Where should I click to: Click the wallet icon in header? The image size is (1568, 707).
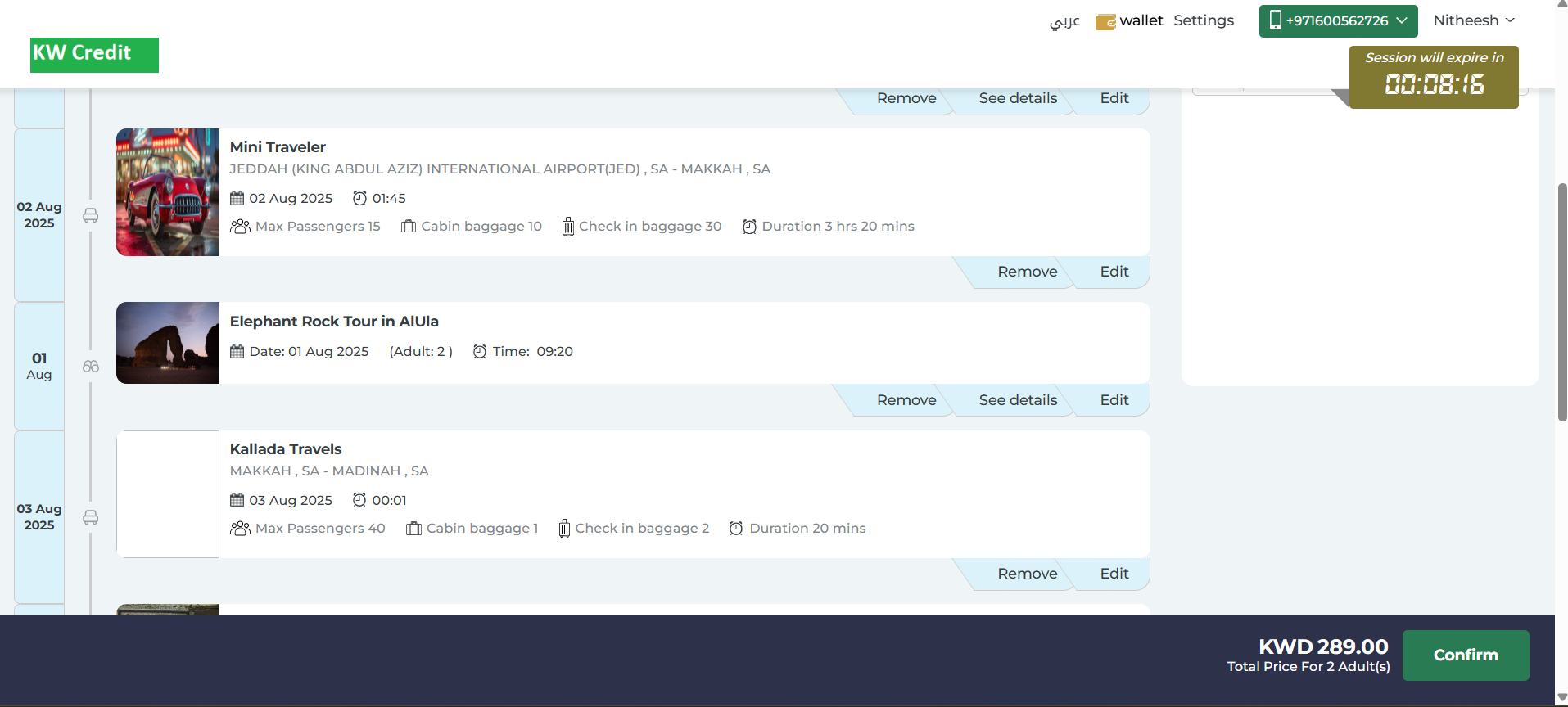coord(1105,21)
